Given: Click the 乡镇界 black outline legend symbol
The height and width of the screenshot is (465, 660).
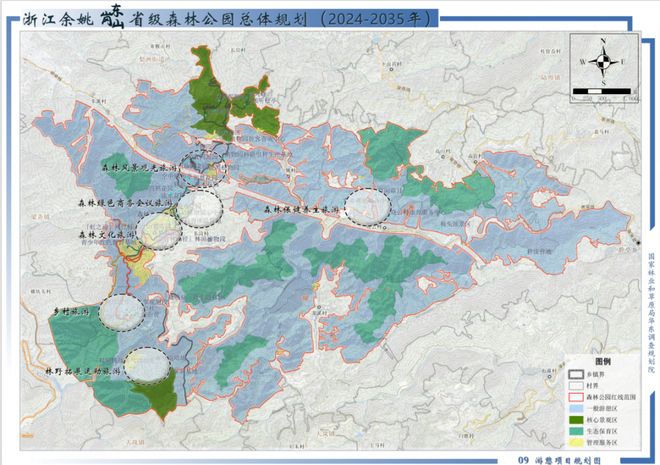Looking at the screenshot, I should (576, 374).
